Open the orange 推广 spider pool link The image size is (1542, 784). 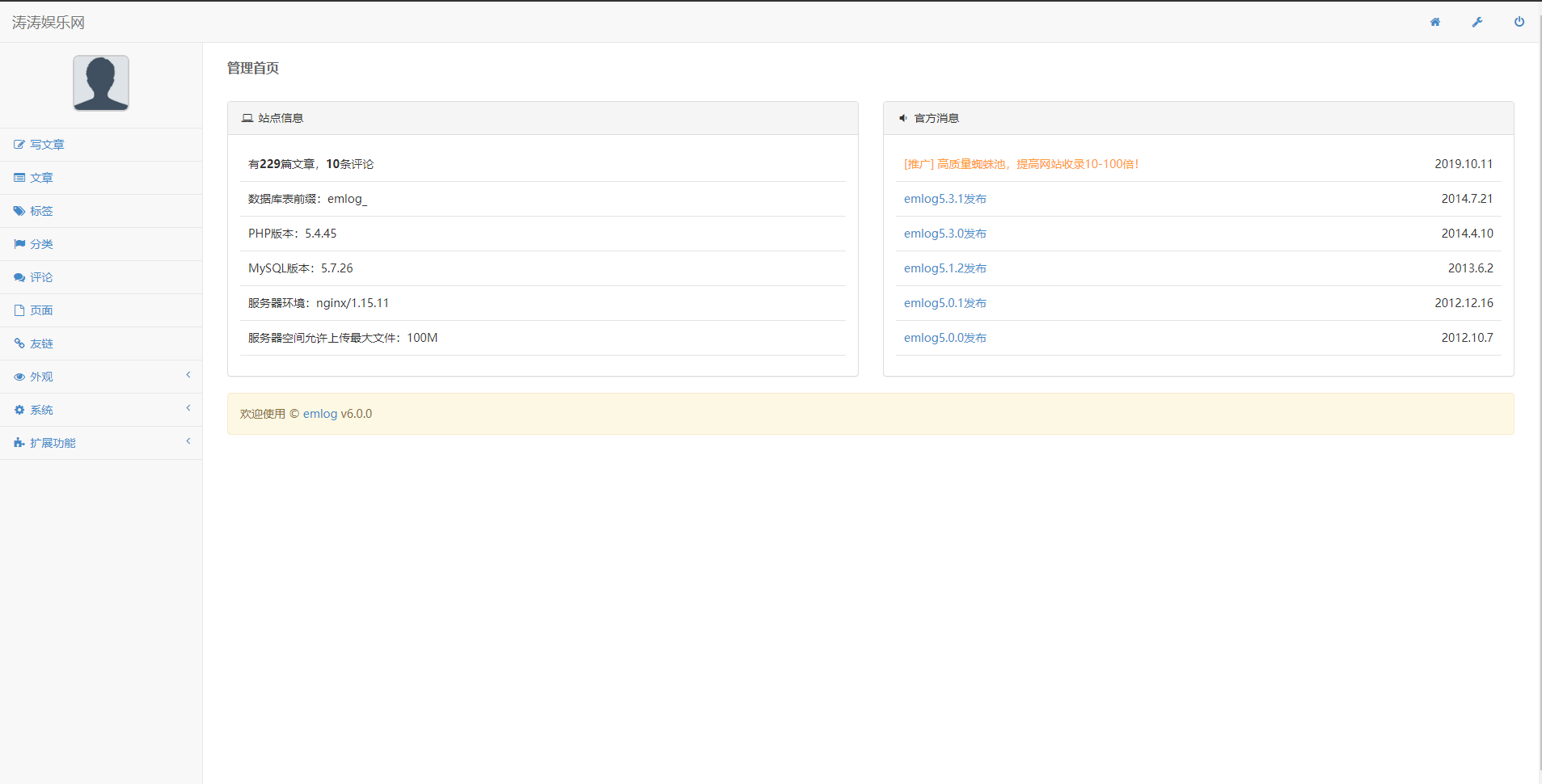(x=1020, y=164)
